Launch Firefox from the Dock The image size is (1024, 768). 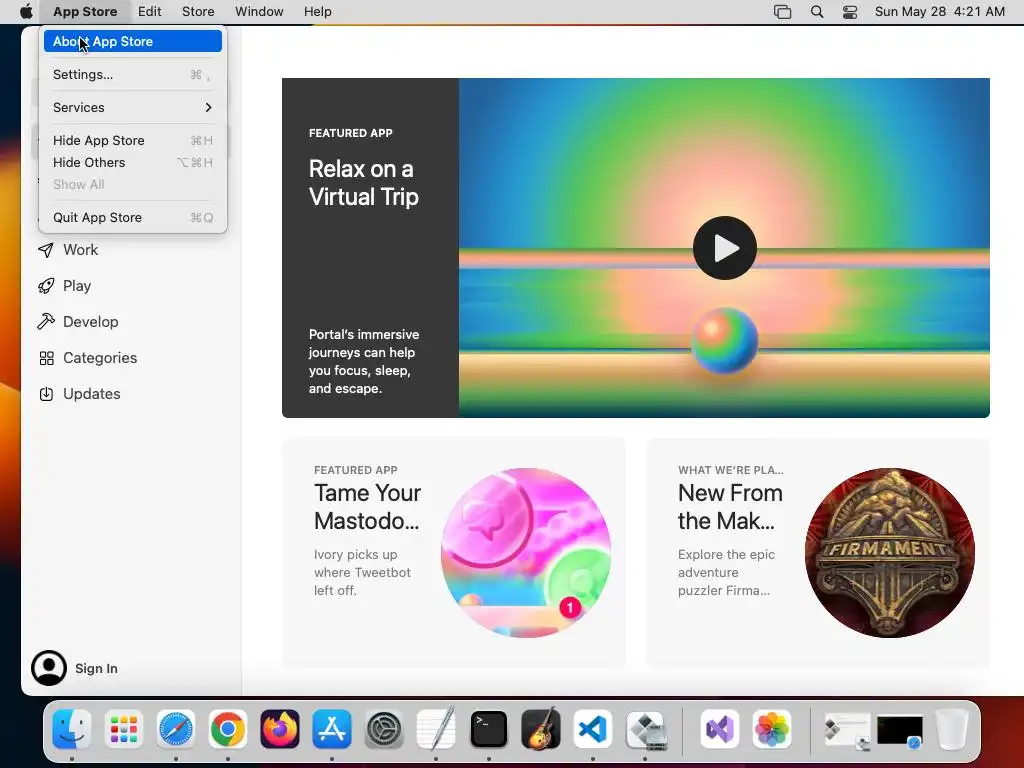tap(280, 729)
